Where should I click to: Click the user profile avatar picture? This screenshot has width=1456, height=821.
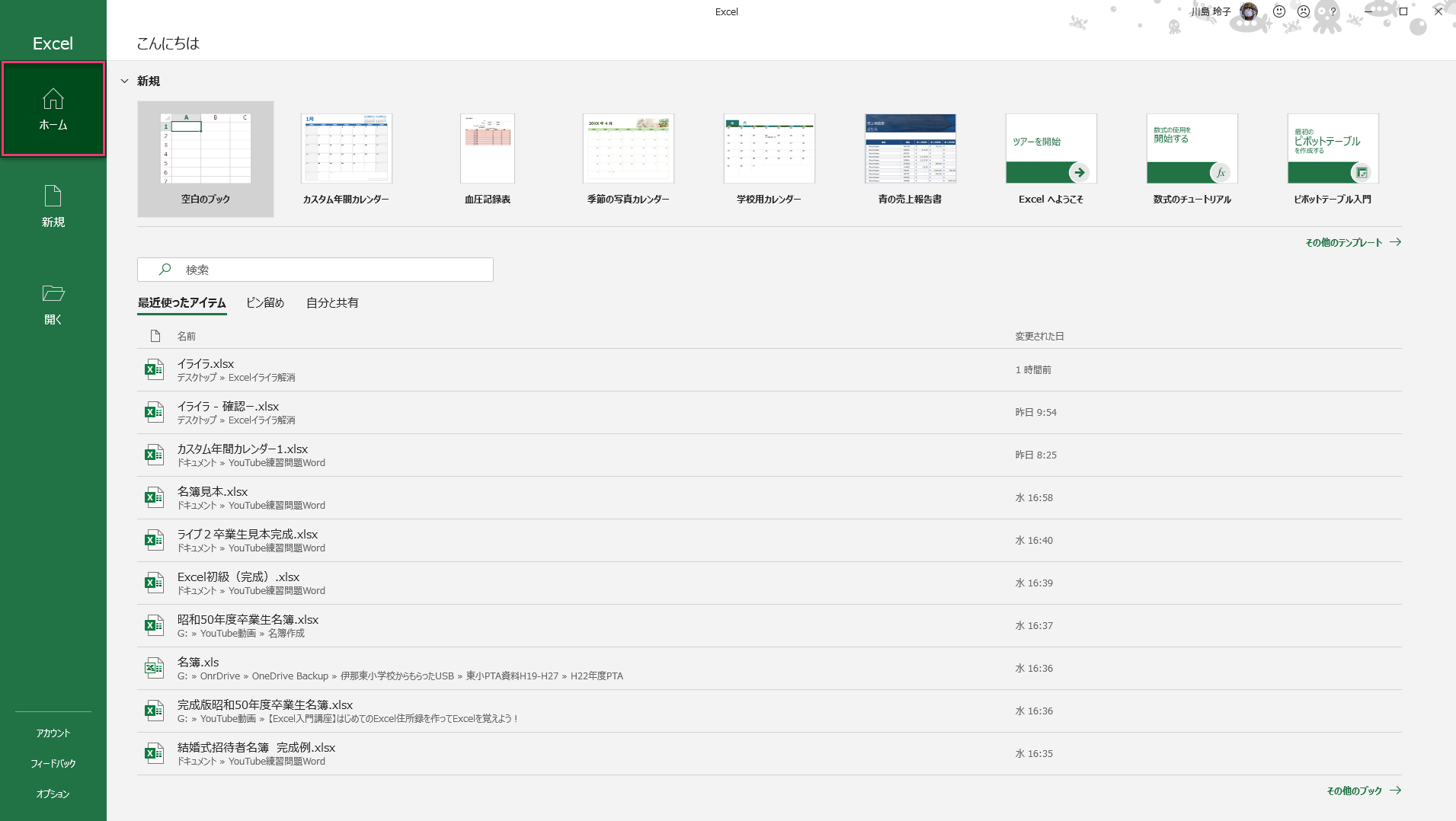(1249, 11)
